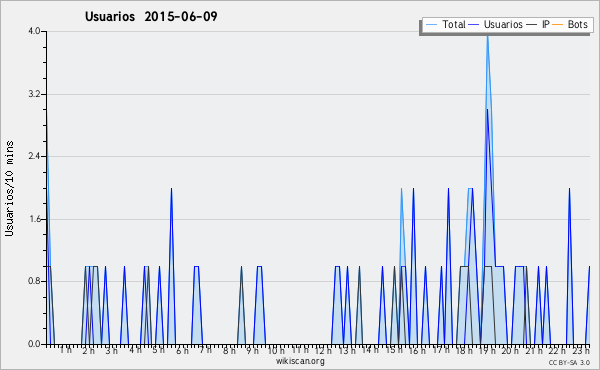
Task: Click the '18 h' x-axis label
Action: 464,350
